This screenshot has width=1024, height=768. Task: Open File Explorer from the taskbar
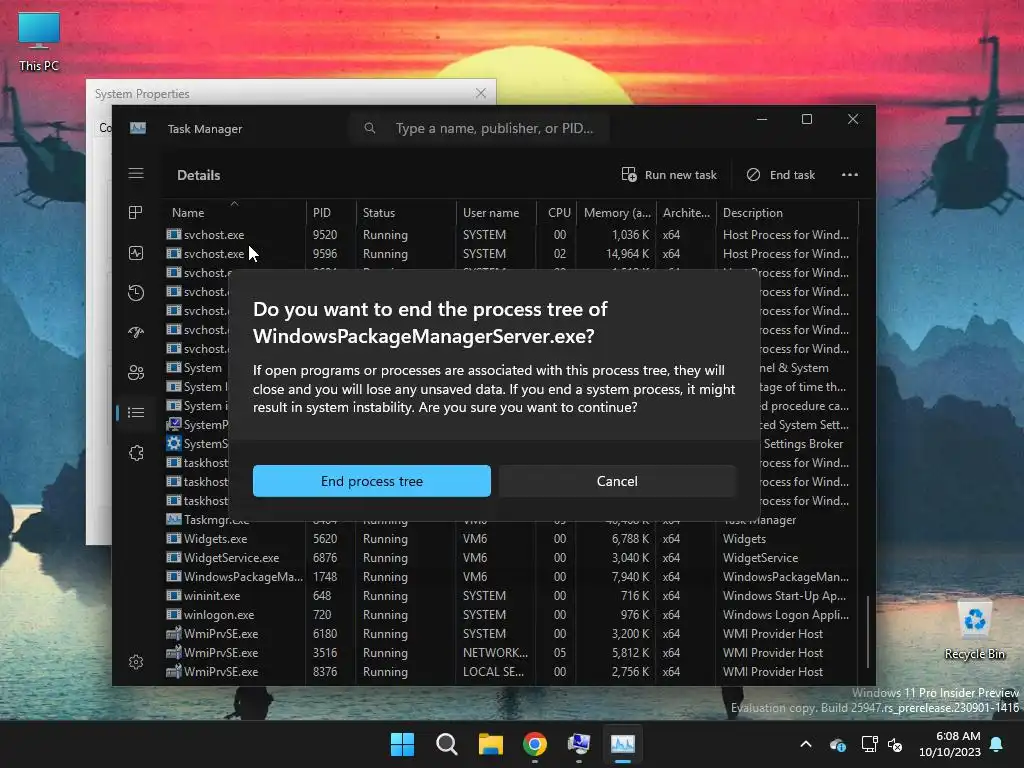pos(490,744)
